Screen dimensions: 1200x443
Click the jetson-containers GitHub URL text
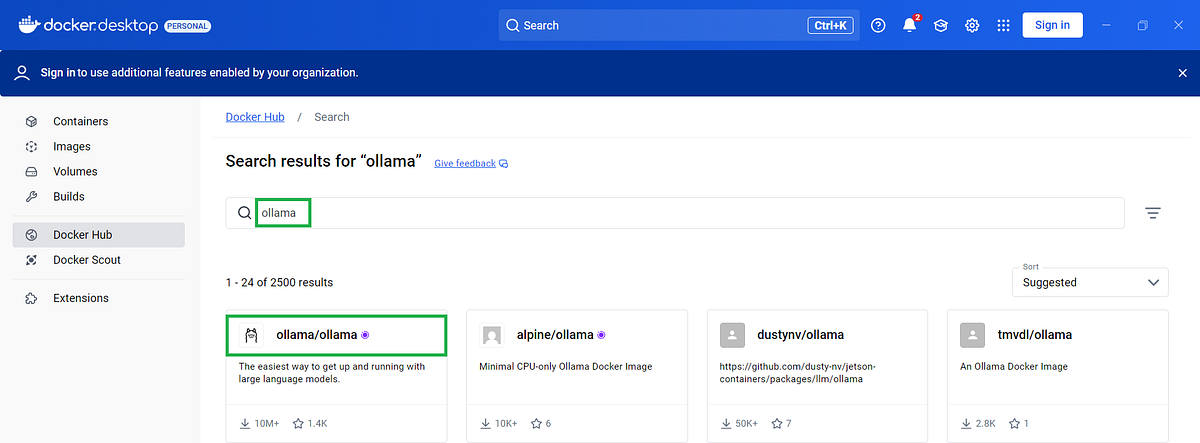pos(797,373)
